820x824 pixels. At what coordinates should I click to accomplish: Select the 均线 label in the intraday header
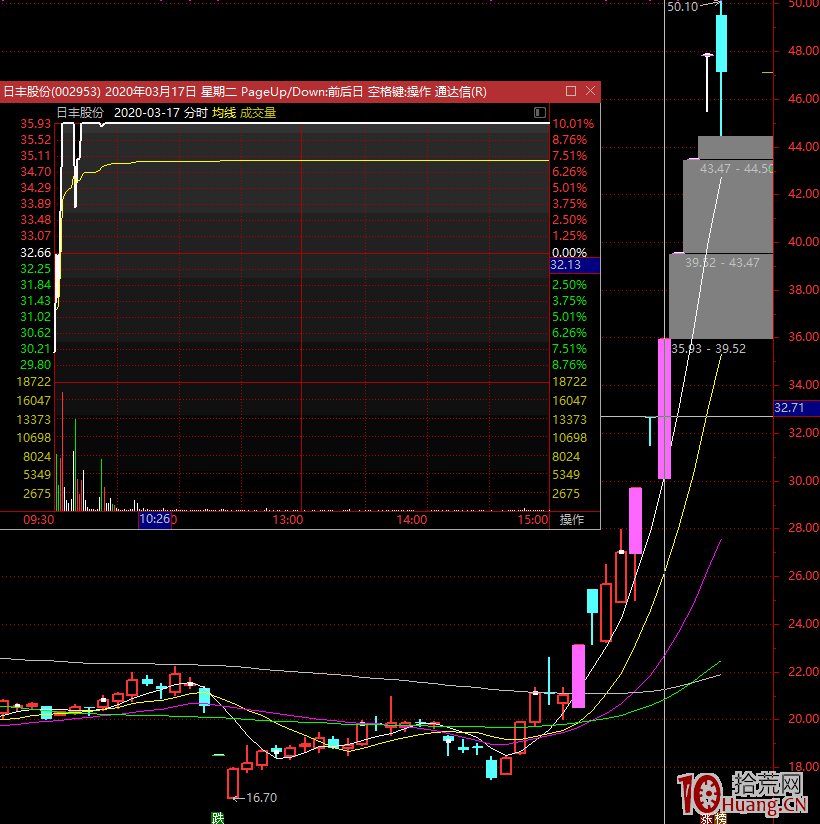coord(224,113)
